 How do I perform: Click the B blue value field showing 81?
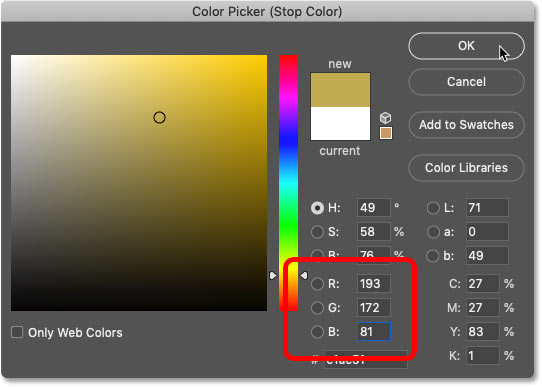pos(374,332)
